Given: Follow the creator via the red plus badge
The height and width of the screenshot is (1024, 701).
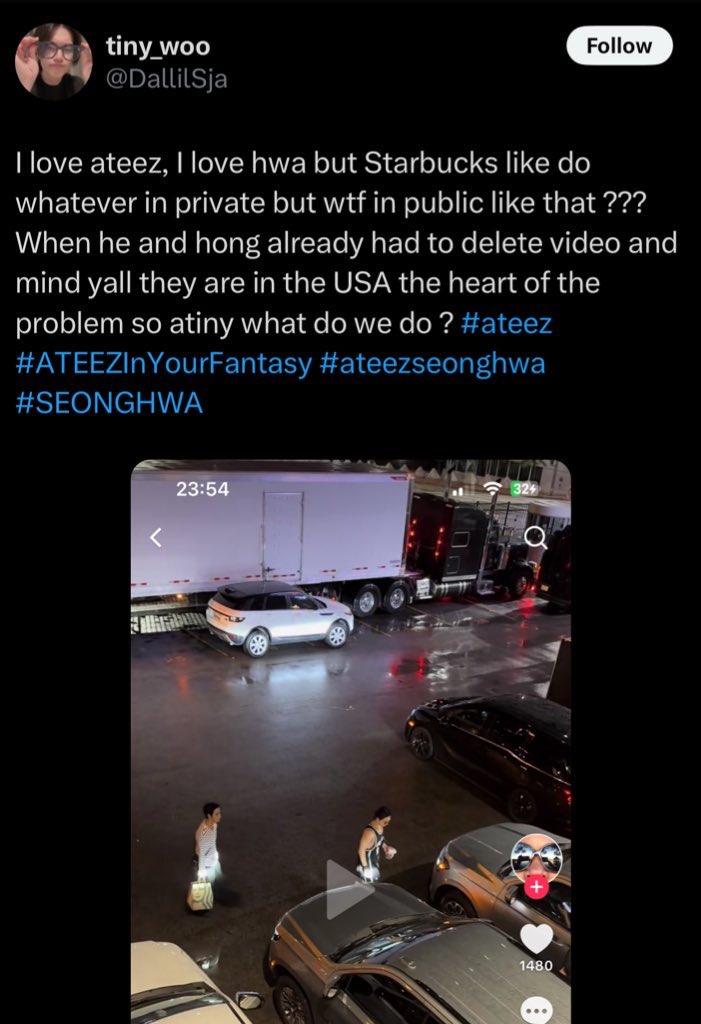Looking at the screenshot, I should click(536, 888).
